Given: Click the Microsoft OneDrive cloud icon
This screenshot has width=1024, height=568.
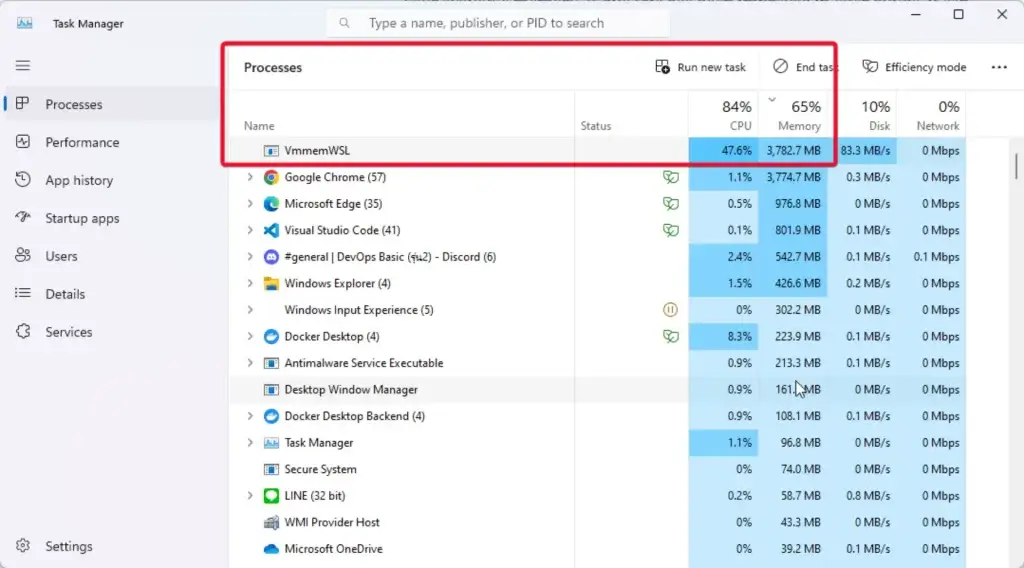Looking at the screenshot, I should pos(271,549).
